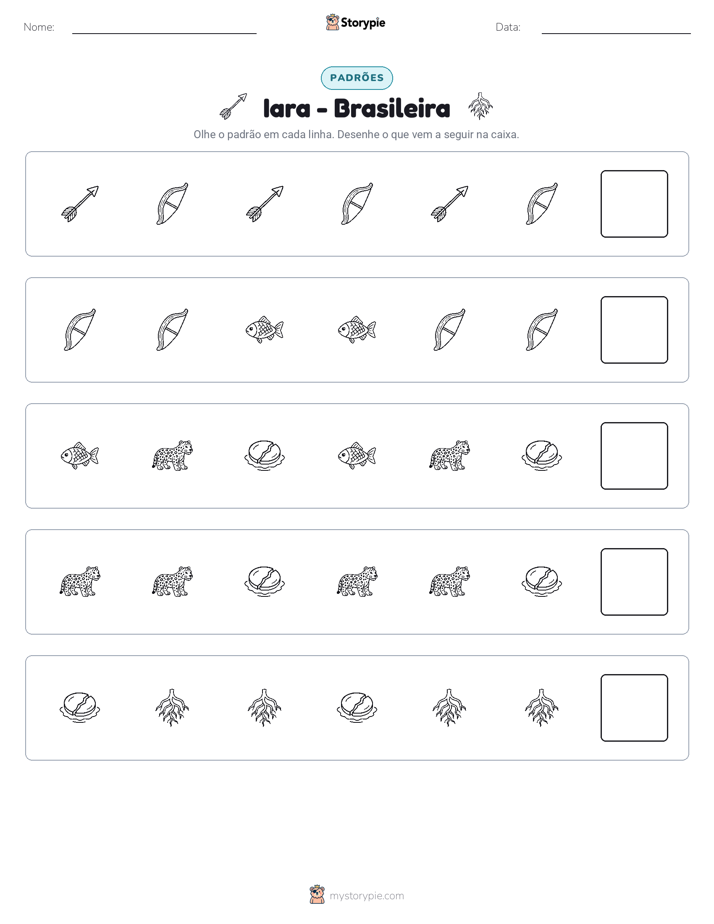Click the first fish in row two
The height and width of the screenshot is (924, 714).
[x=265, y=329]
